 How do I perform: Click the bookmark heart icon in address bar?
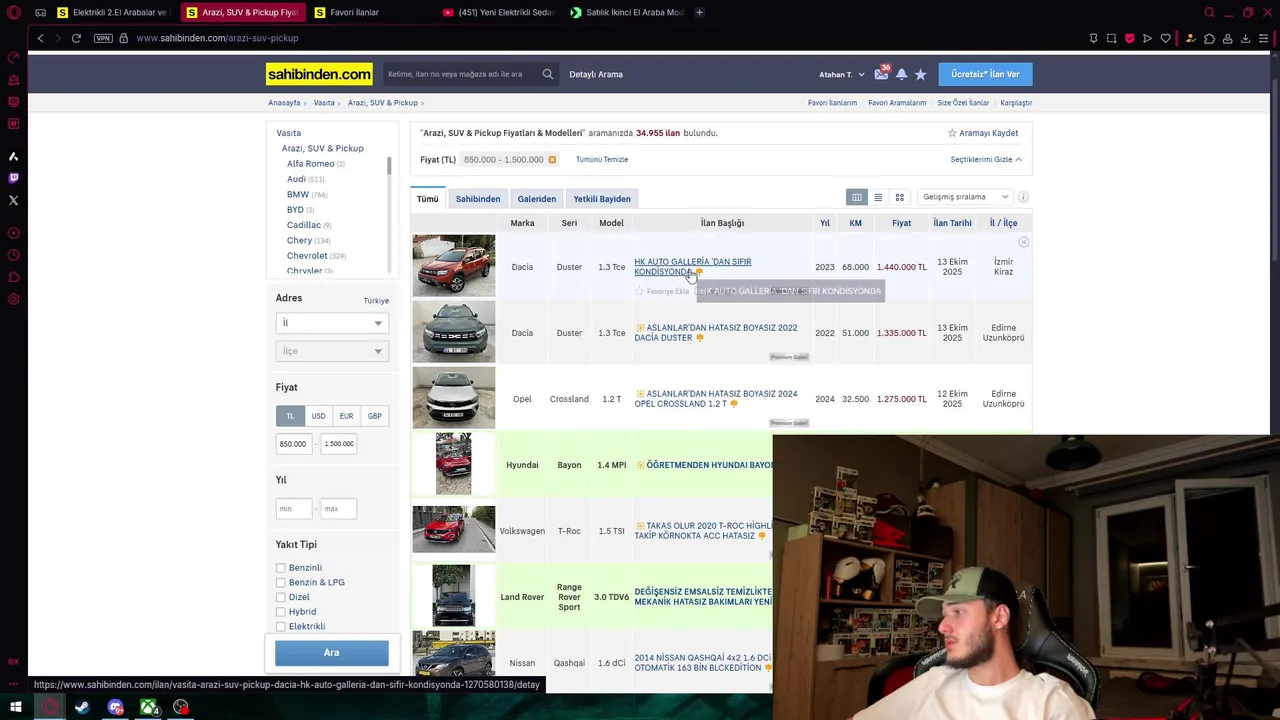click(1165, 38)
